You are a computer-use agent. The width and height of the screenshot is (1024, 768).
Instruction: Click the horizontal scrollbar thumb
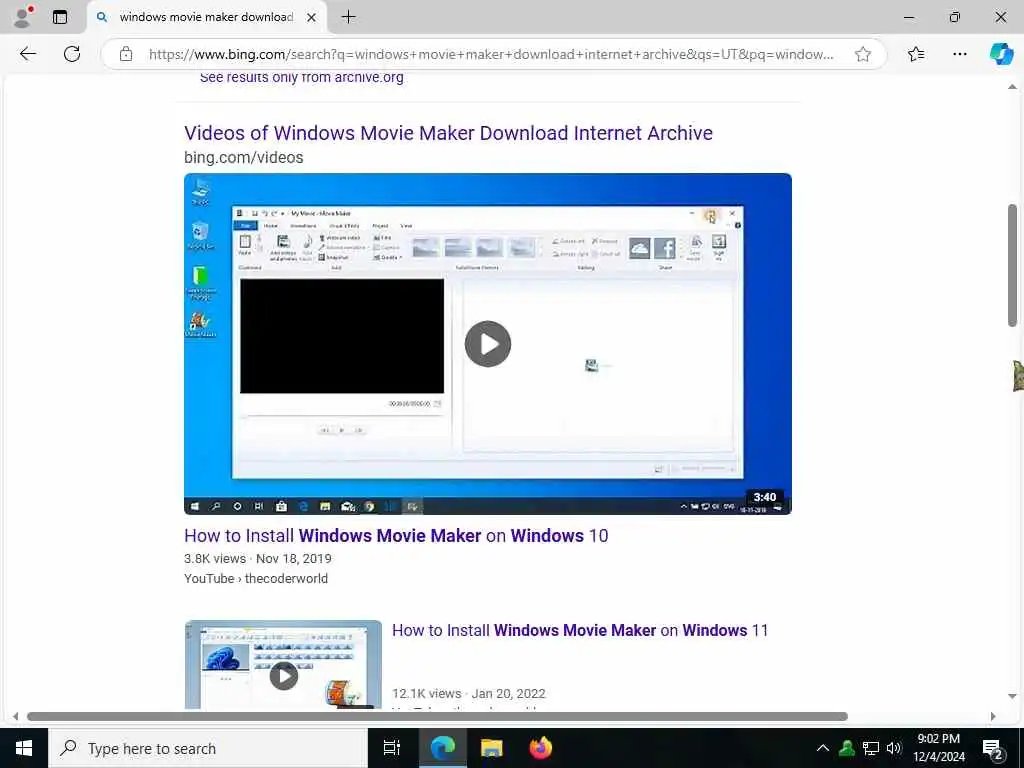coord(438,716)
